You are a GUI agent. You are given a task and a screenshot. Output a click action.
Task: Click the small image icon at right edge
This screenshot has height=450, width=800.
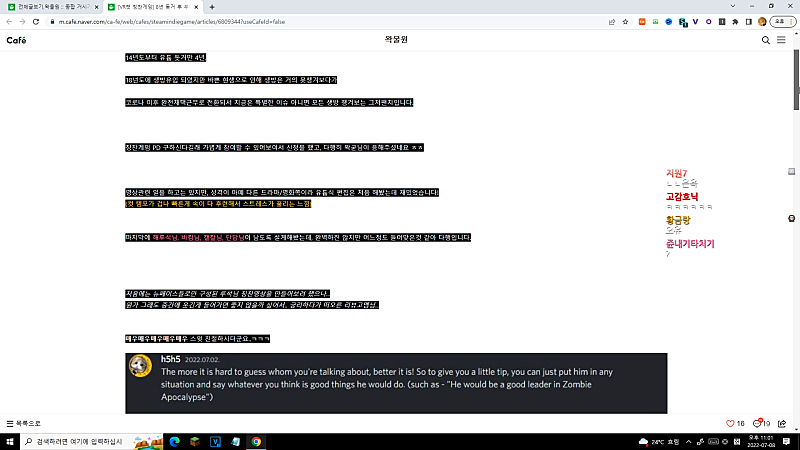tap(791, 171)
